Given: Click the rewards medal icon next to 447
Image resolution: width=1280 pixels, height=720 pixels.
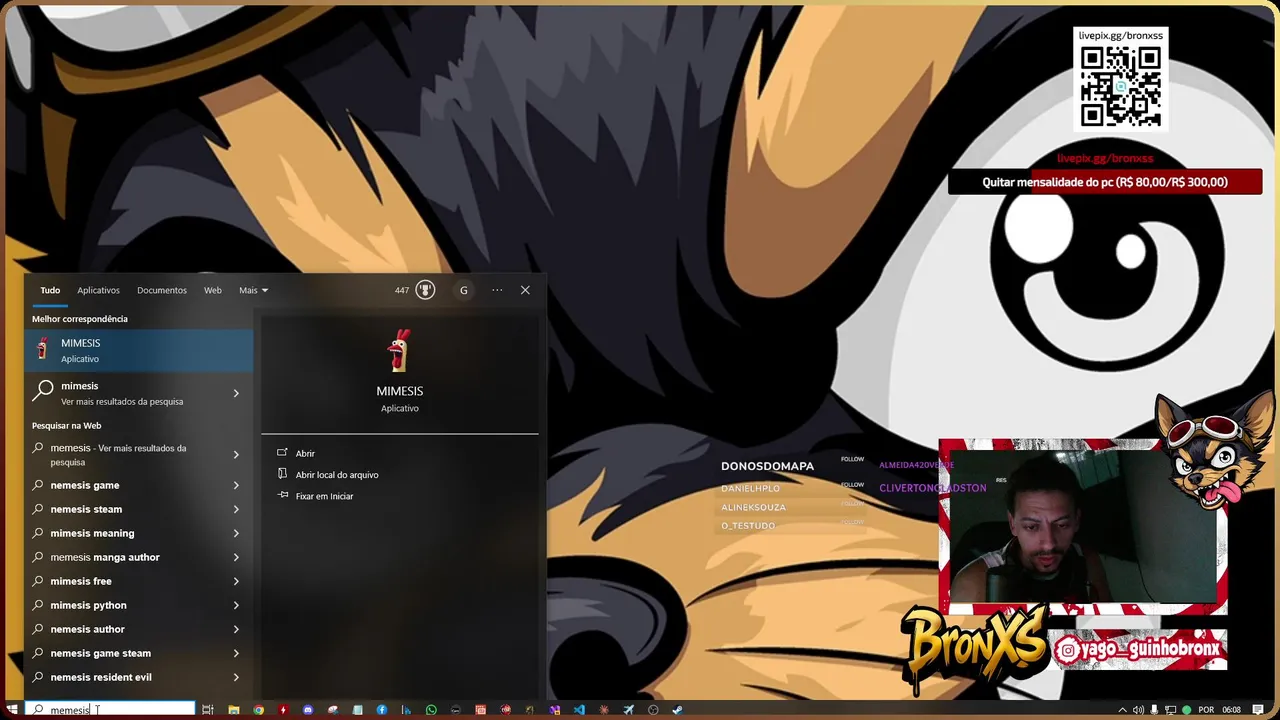Looking at the screenshot, I should [x=426, y=290].
